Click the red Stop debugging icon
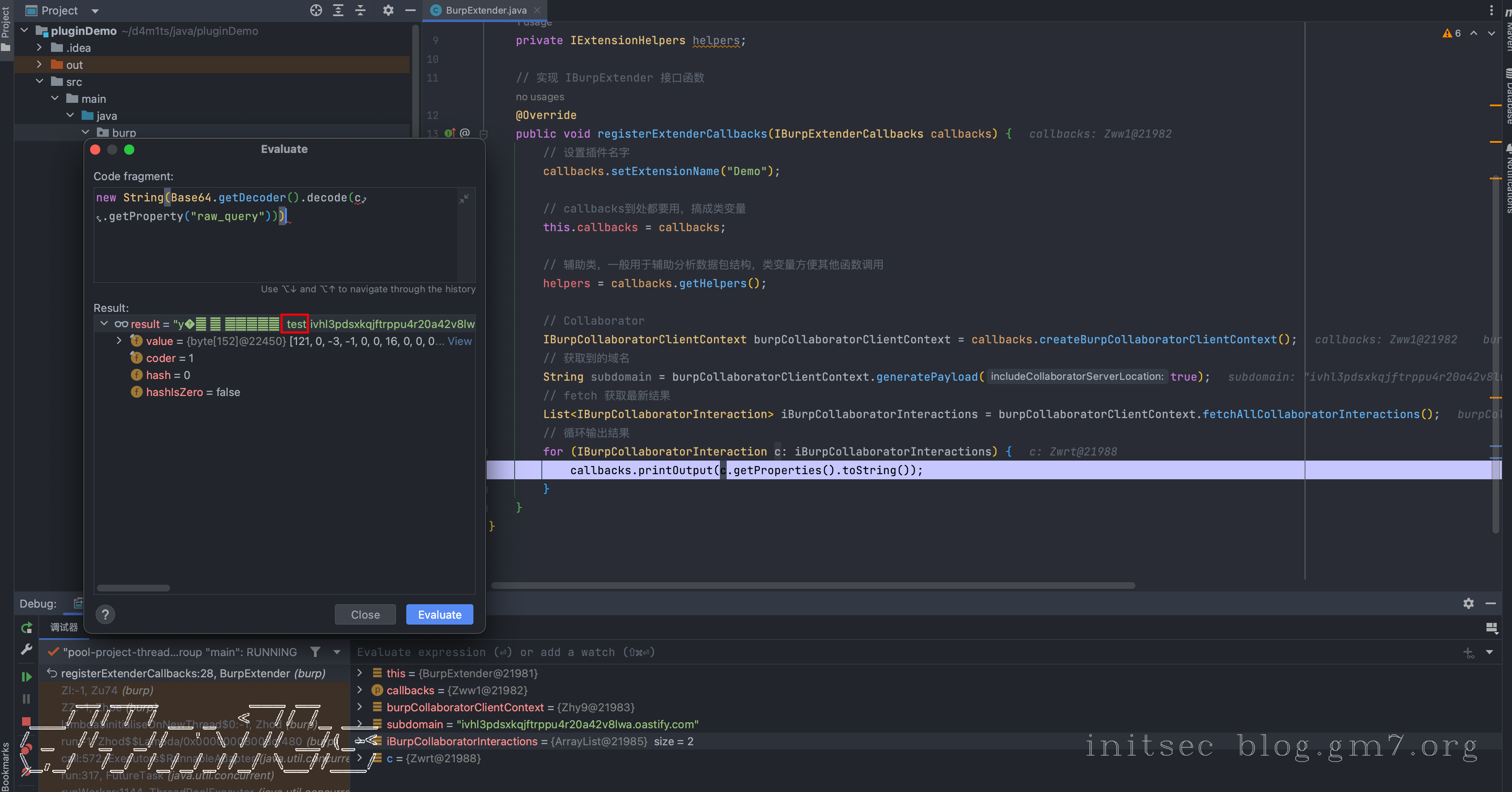This screenshot has height=792, width=1512. (x=26, y=721)
